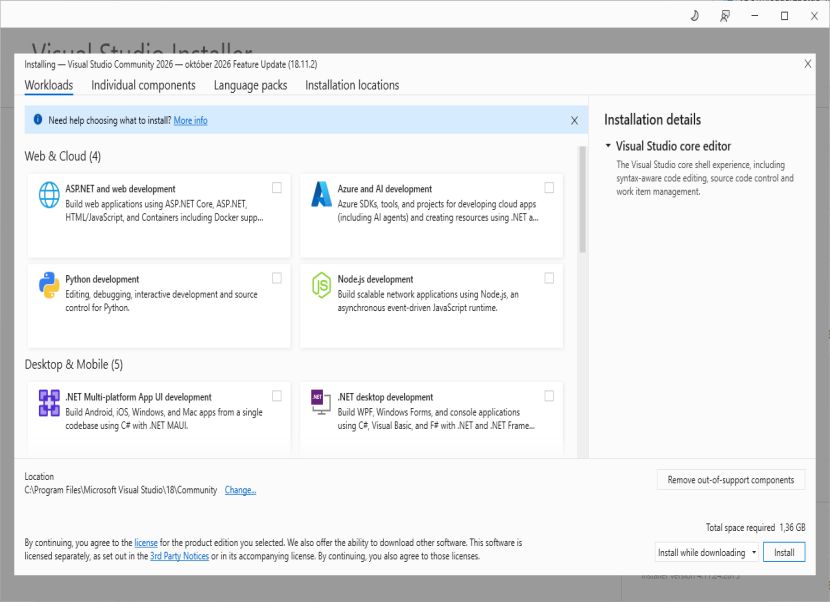This screenshot has width=830, height=602.
Task: Collapse Visual Studio core editor section
Action: click(608, 146)
